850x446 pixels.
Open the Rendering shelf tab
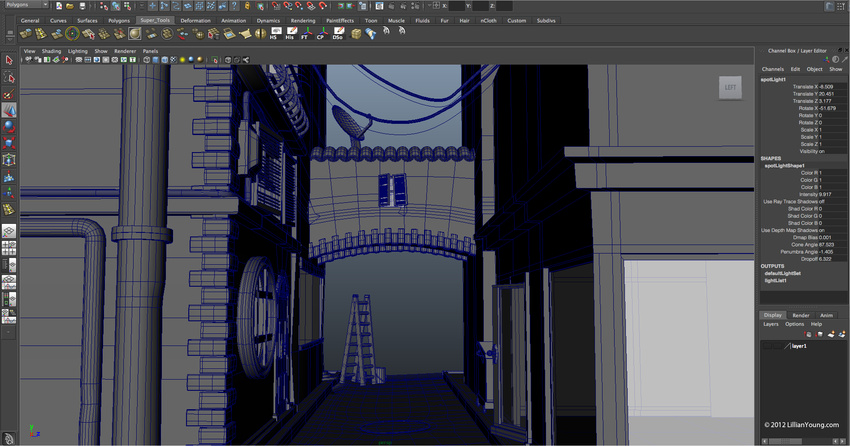tap(302, 21)
